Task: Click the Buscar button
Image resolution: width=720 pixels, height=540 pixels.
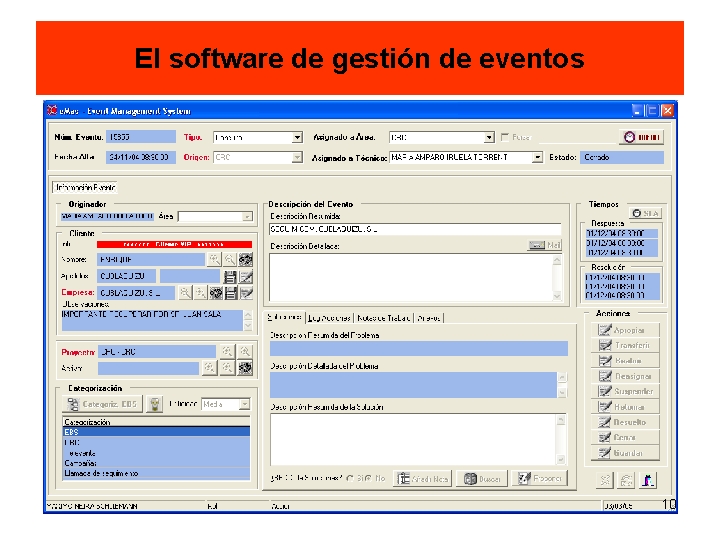Action: tap(482, 478)
